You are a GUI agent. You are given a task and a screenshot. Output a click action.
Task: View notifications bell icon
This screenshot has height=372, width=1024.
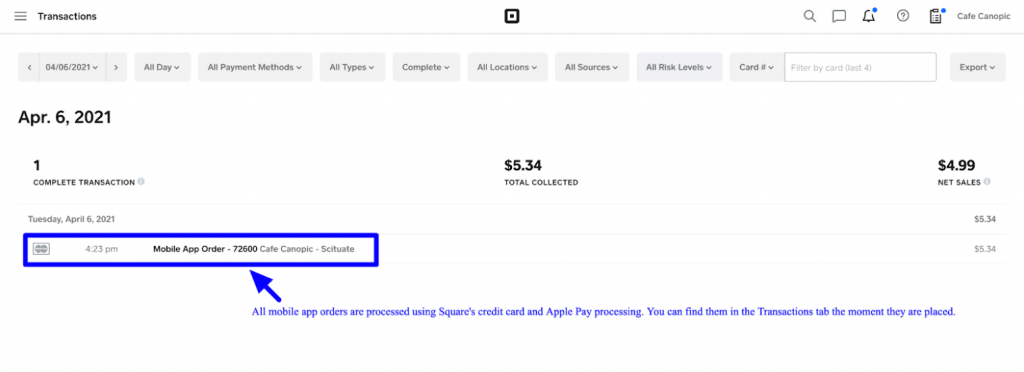click(x=869, y=16)
